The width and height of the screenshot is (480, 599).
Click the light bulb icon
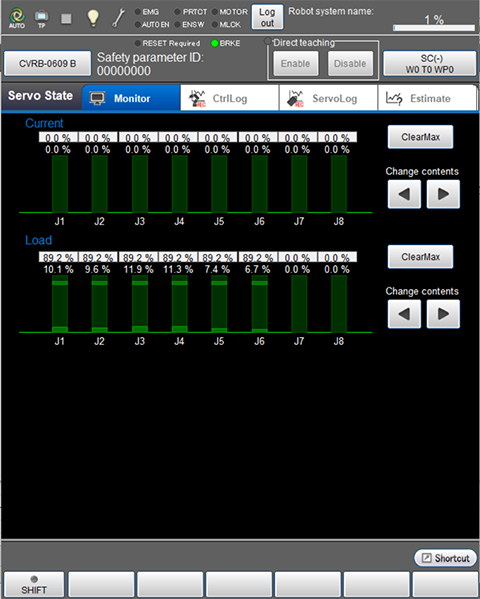[93, 18]
